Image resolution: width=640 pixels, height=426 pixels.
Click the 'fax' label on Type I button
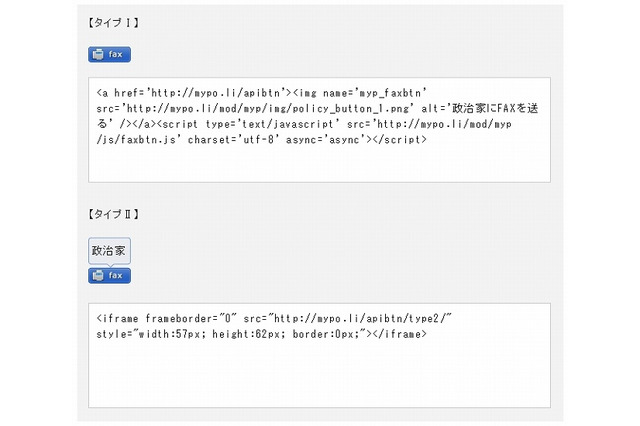(116, 55)
